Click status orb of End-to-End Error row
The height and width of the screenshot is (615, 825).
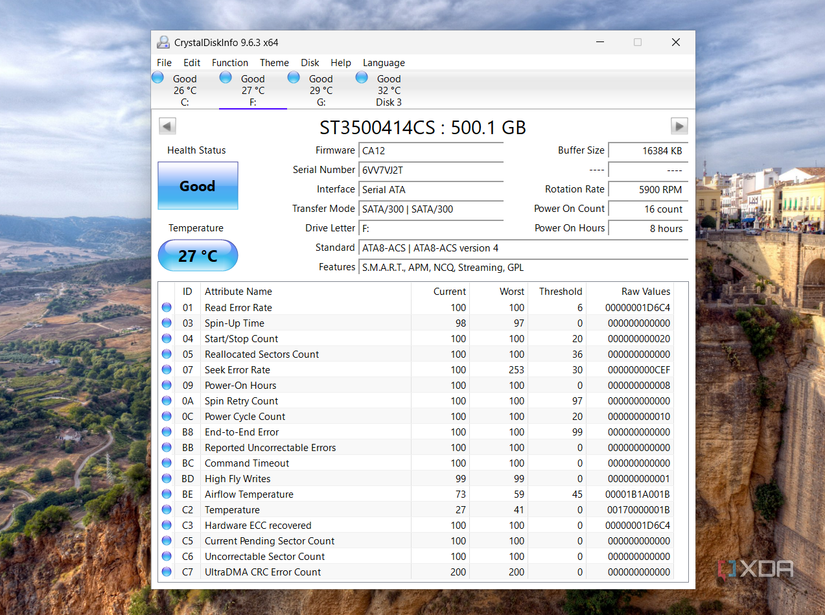pos(167,432)
